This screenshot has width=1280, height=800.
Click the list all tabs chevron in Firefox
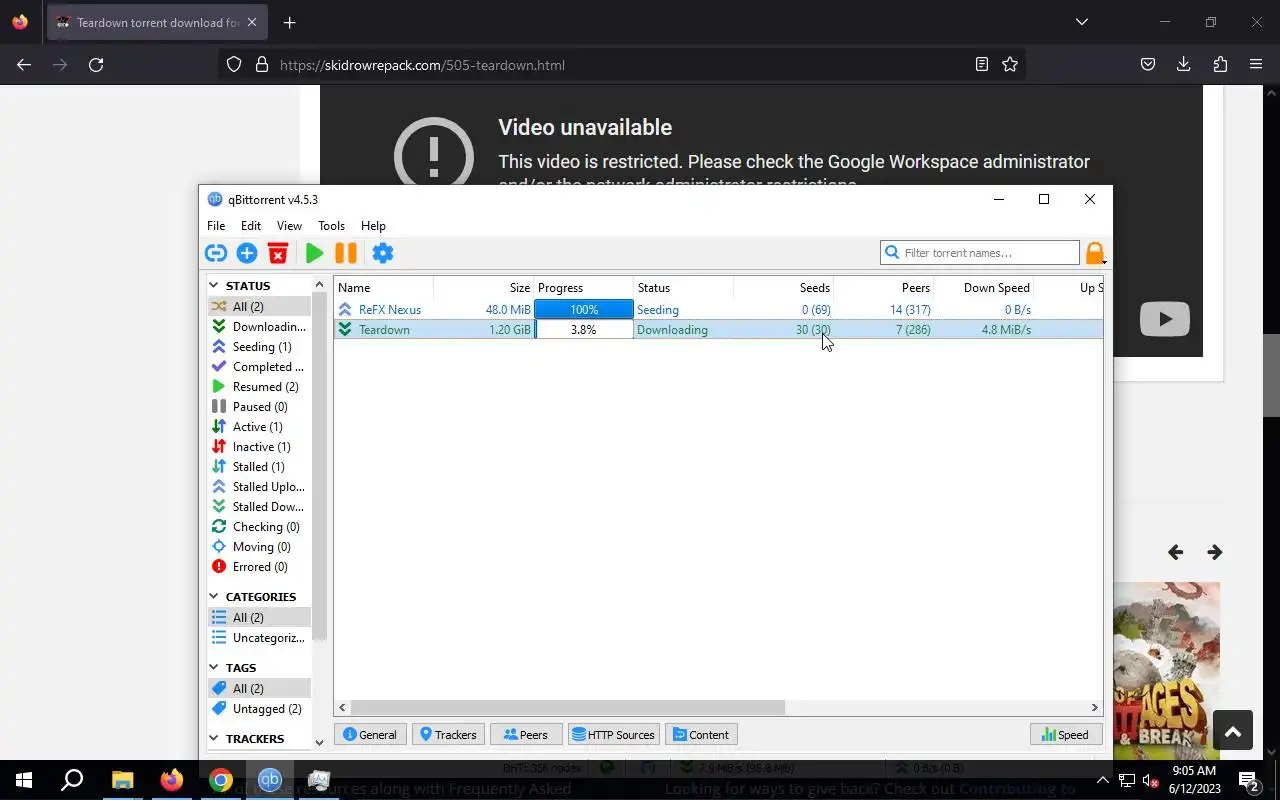(x=1082, y=22)
